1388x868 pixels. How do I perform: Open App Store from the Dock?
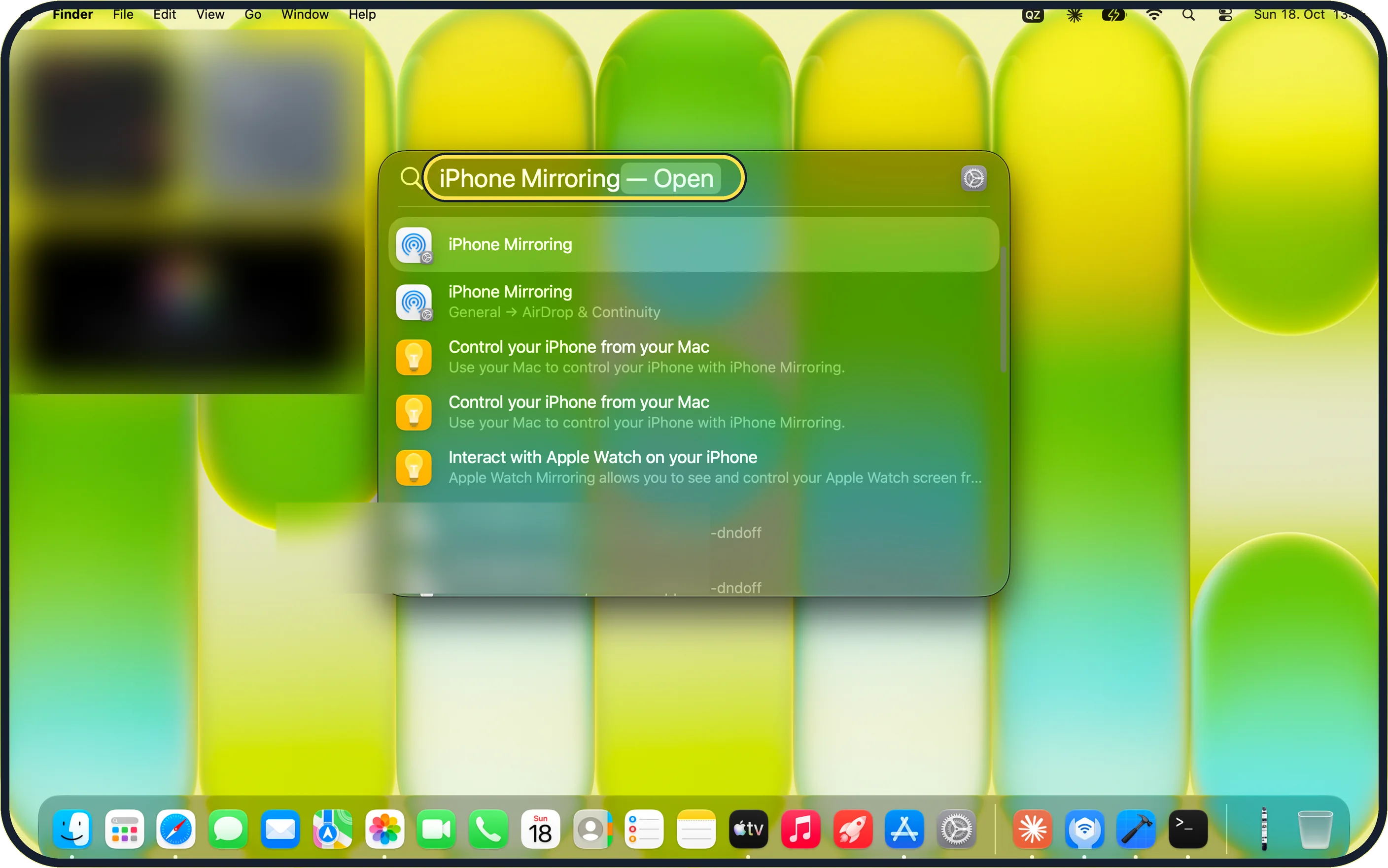pos(904,829)
